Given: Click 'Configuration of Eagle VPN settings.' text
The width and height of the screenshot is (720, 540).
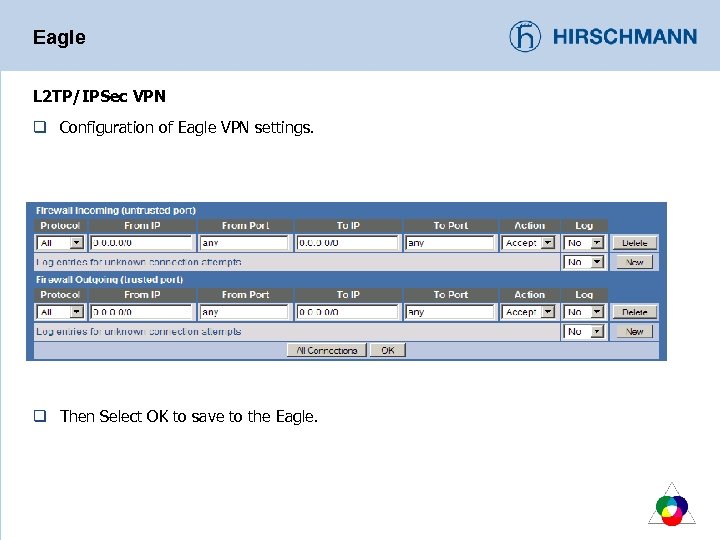Looking at the screenshot, I should coord(186,127).
